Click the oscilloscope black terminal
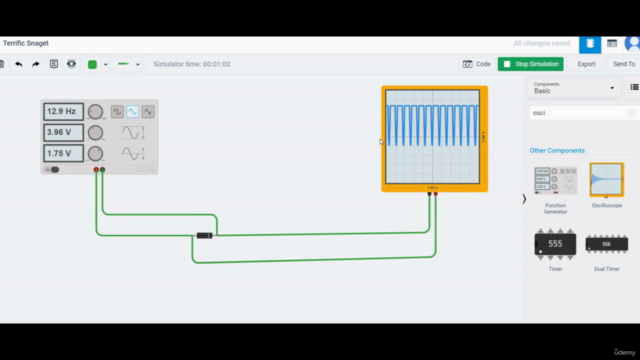The height and width of the screenshot is (360, 640). (429, 194)
